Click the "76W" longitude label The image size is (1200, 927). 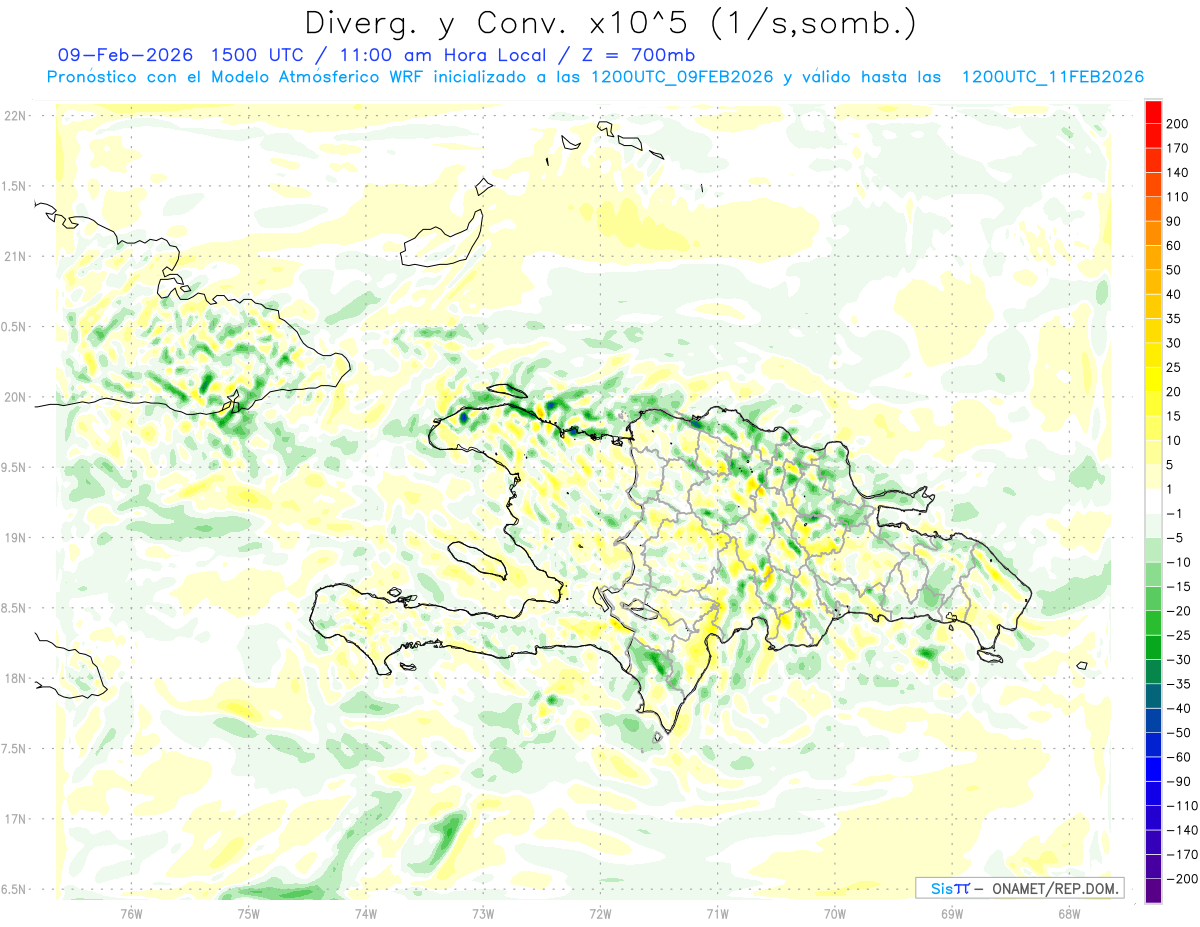click(x=131, y=913)
